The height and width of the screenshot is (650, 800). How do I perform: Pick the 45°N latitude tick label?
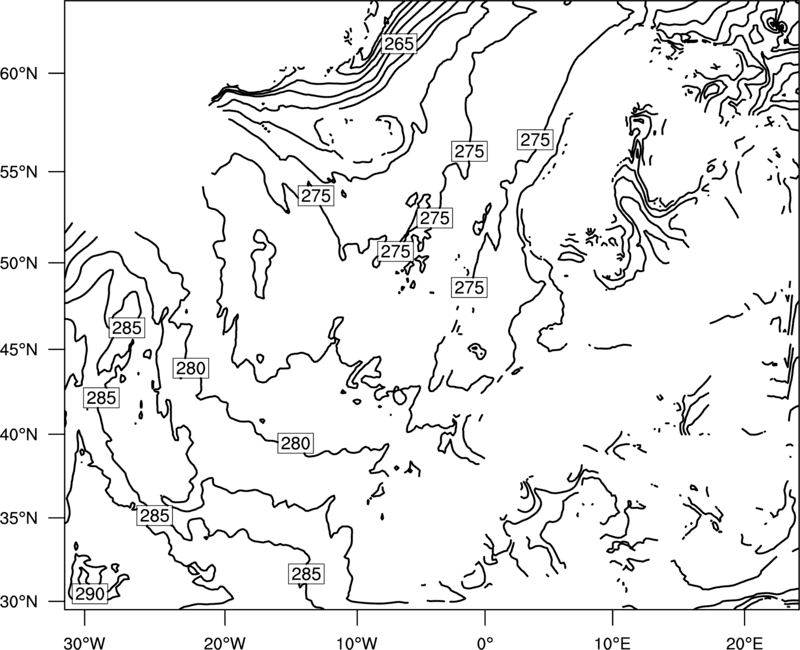tap(19, 349)
